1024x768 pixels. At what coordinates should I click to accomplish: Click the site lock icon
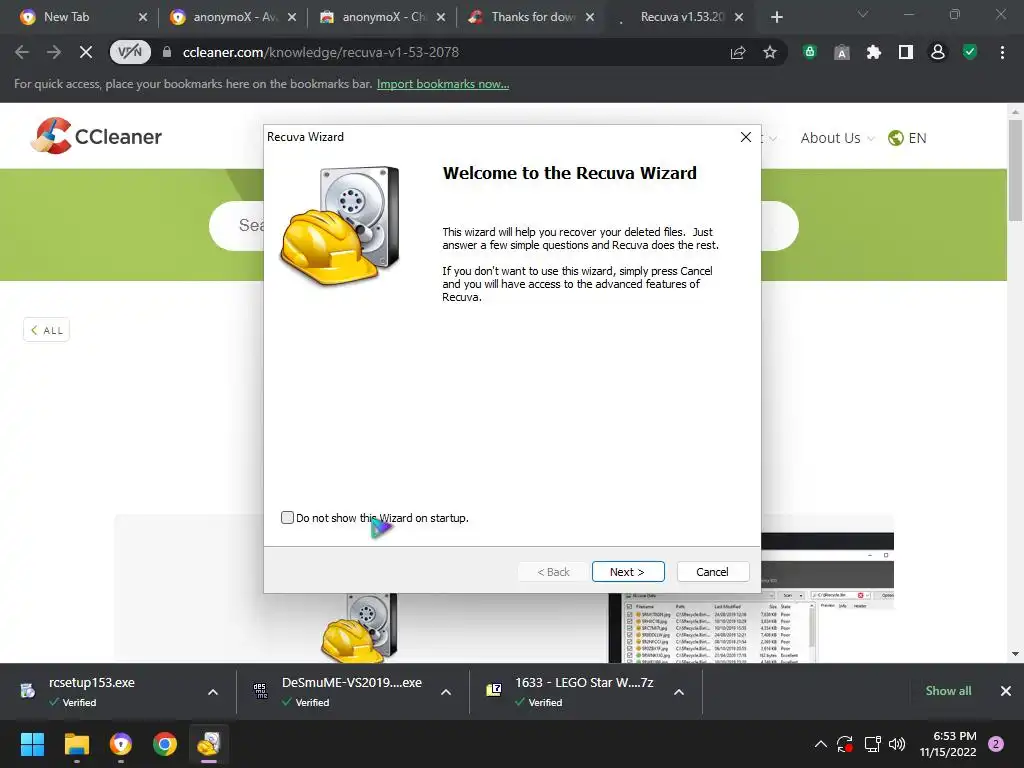click(167, 52)
